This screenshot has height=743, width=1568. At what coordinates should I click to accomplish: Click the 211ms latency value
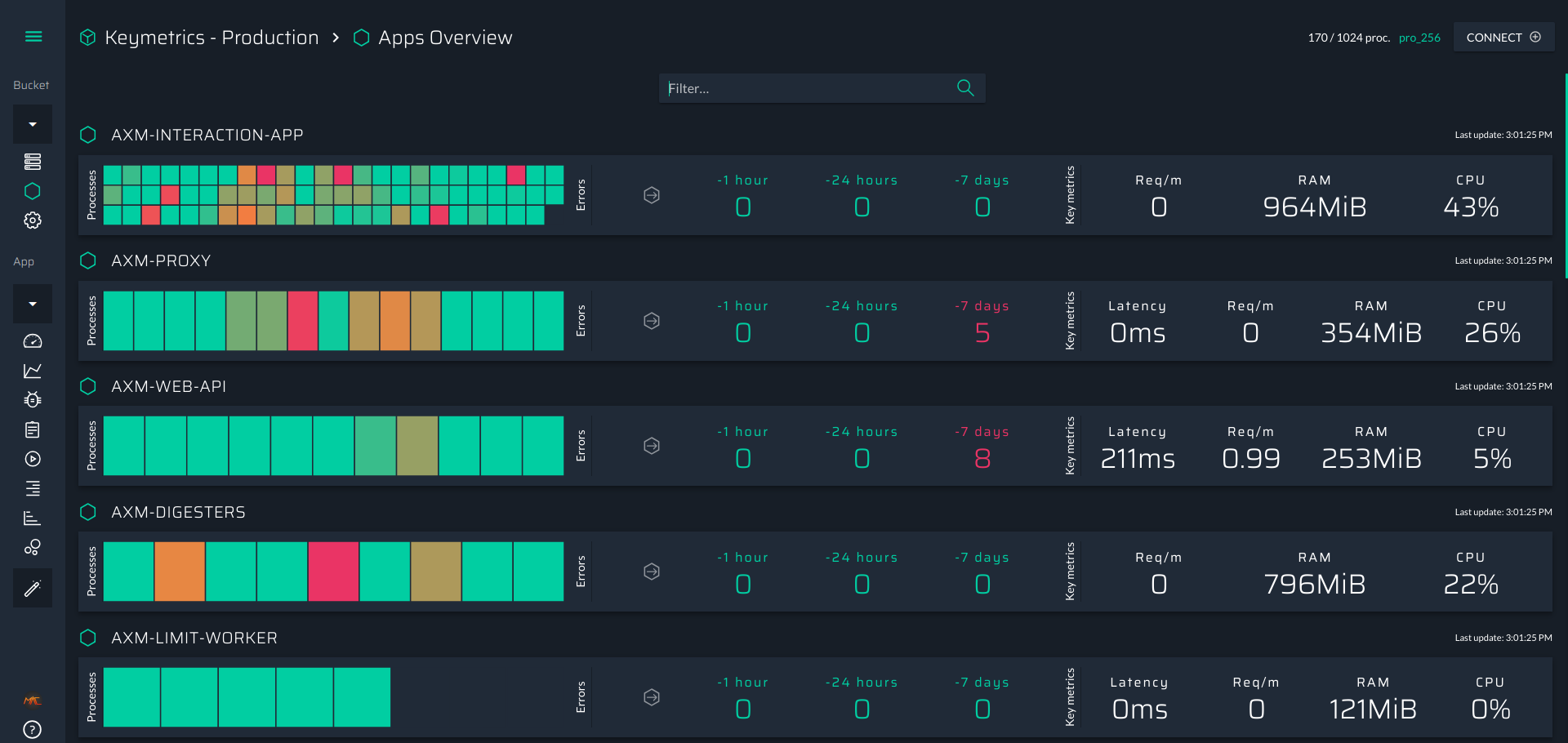pyautogui.click(x=1138, y=459)
